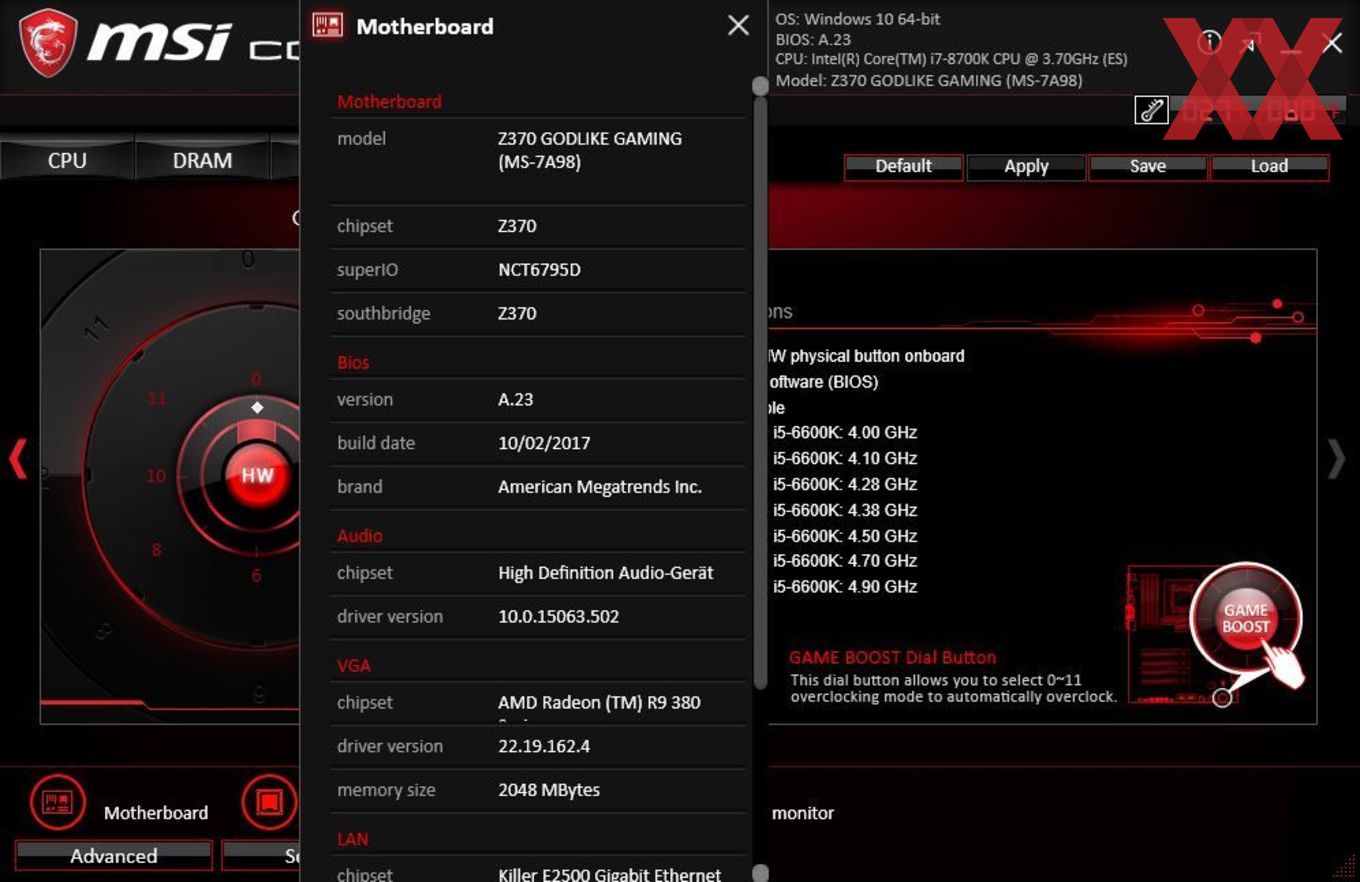Image resolution: width=1360 pixels, height=882 pixels.
Task: Select red level 11 on the inner dial
Action: [x=156, y=398]
